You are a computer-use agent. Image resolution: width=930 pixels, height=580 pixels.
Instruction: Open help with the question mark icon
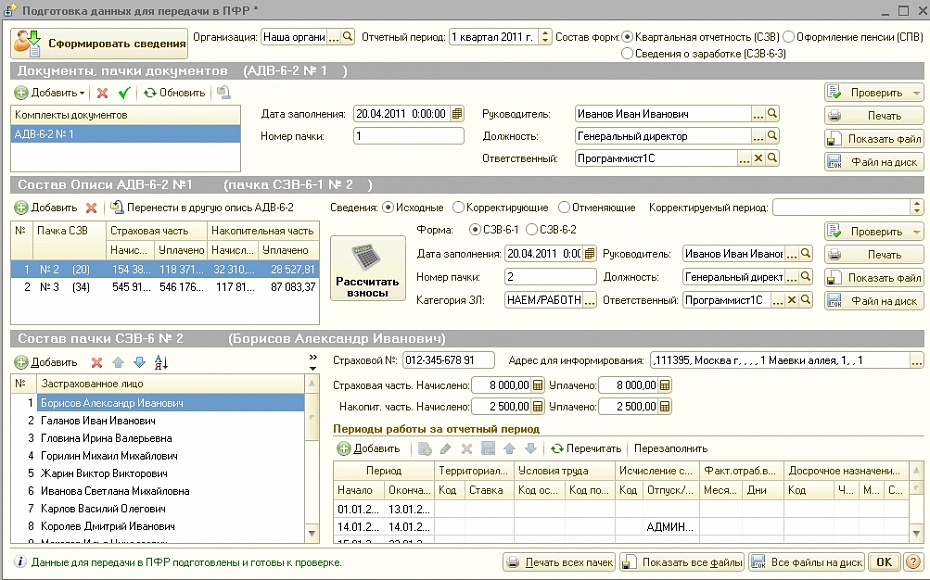[x=914, y=562]
